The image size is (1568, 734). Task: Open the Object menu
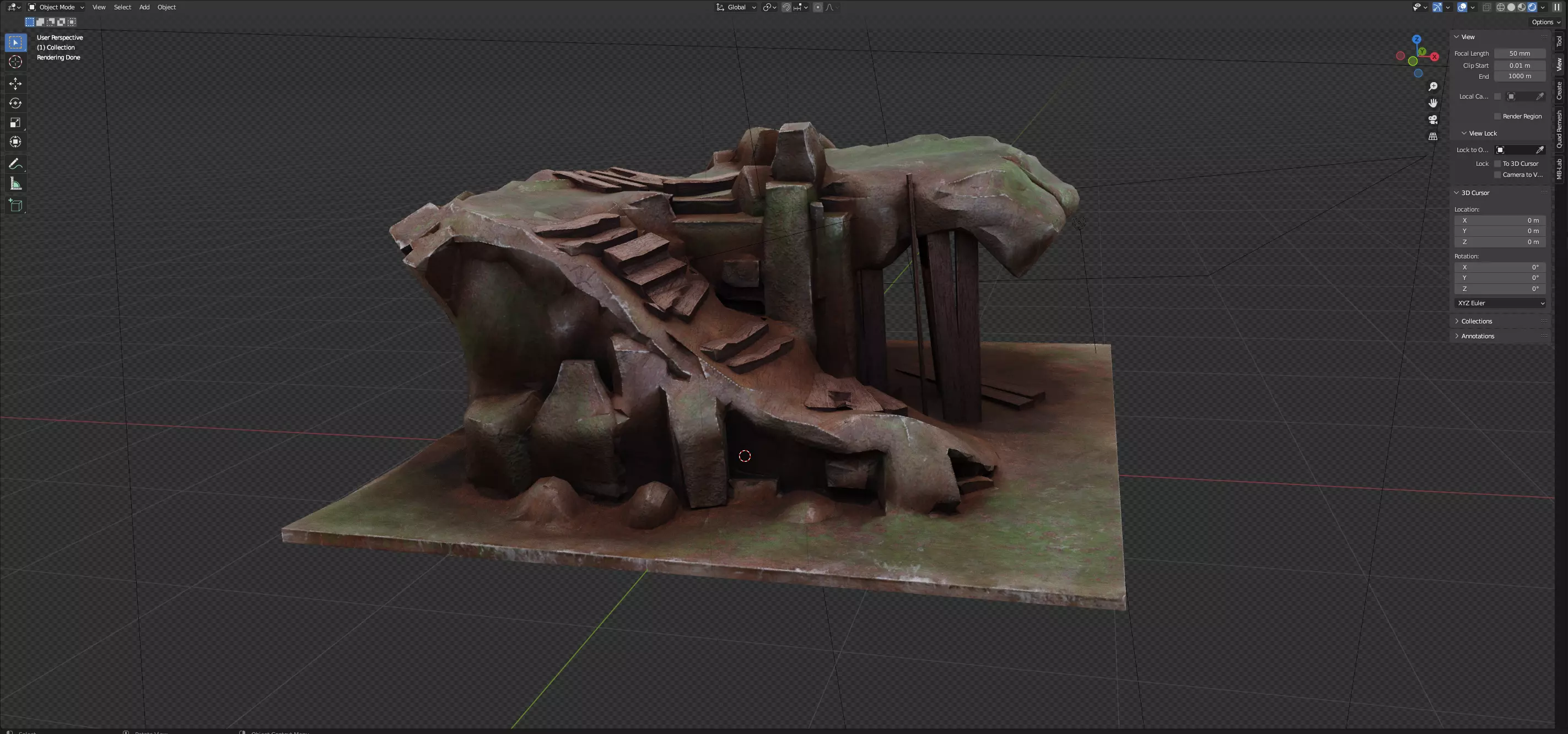pos(167,7)
